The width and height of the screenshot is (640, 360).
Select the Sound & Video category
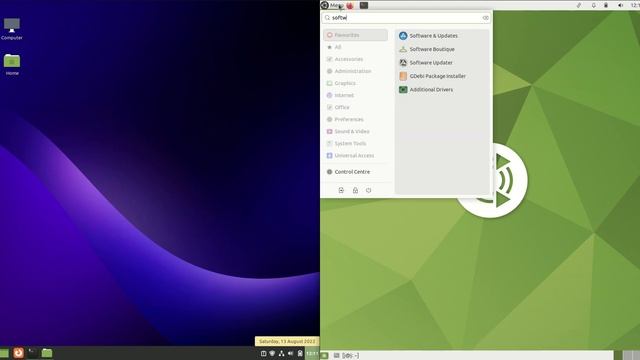(x=356, y=131)
